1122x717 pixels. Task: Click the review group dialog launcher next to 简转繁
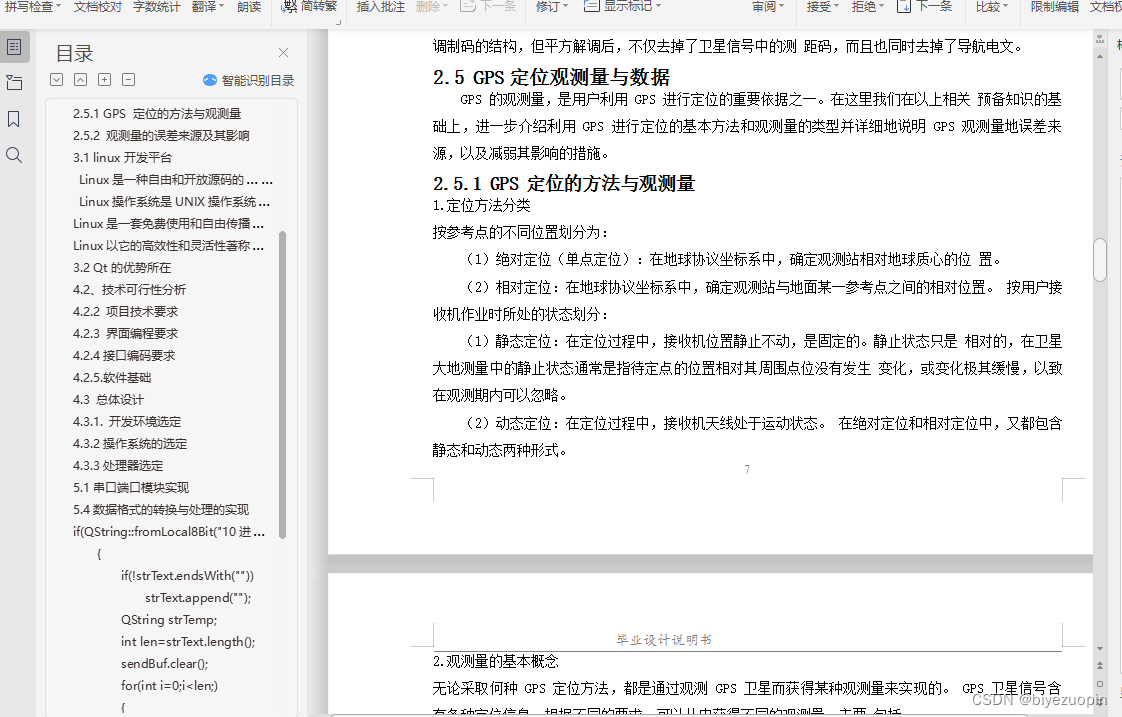pyautogui.click(x=338, y=22)
